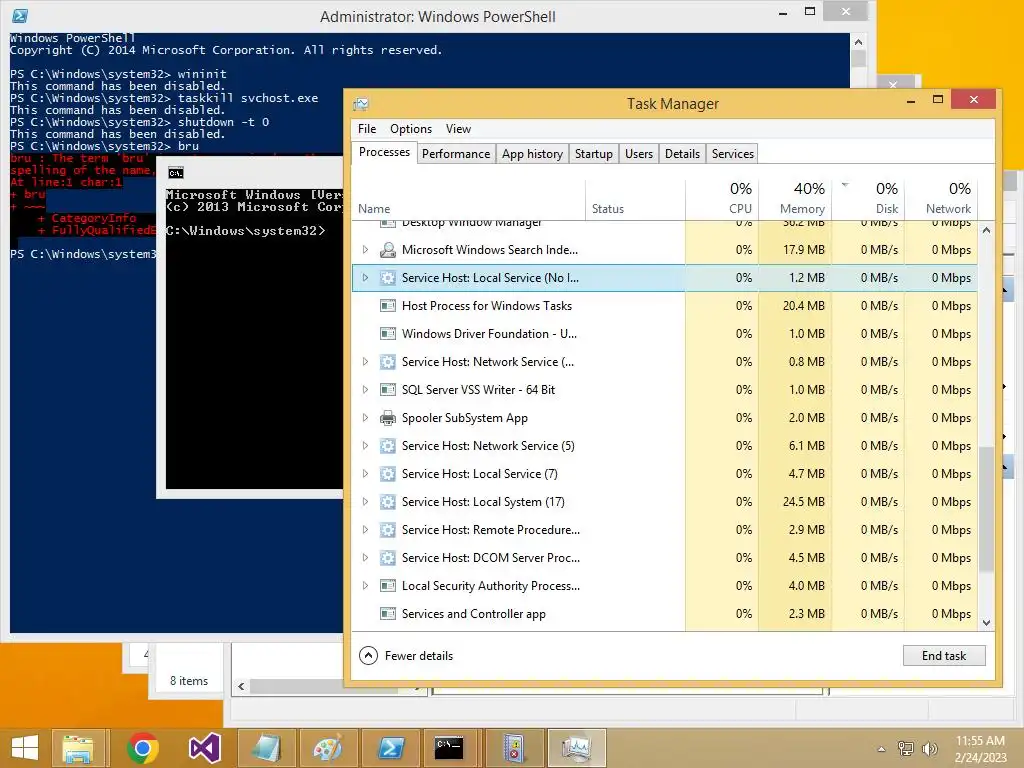Image resolution: width=1024 pixels, height=768 pixels.
Task: Sort by Network column header
Action: pos(941,199)
